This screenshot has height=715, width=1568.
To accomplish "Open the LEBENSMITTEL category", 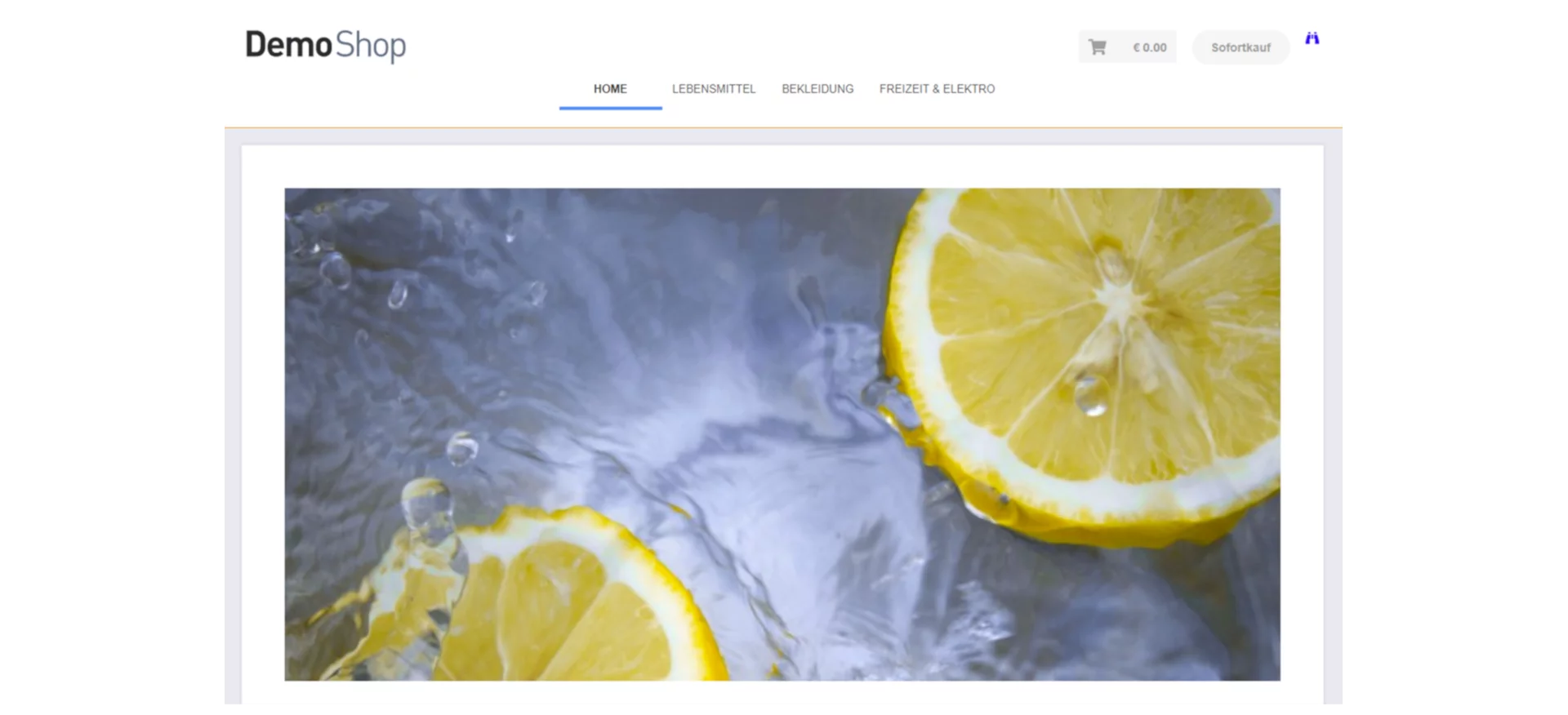I will (x=714, y=89).
